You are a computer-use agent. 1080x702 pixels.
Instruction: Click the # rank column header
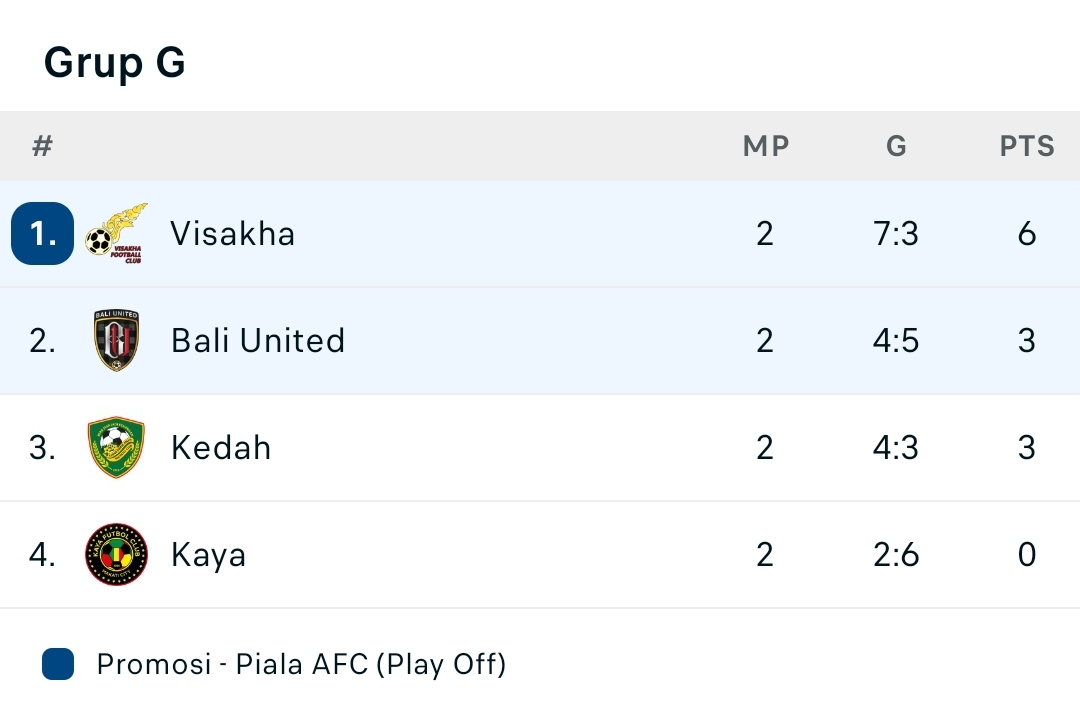(x=43, y=146)
